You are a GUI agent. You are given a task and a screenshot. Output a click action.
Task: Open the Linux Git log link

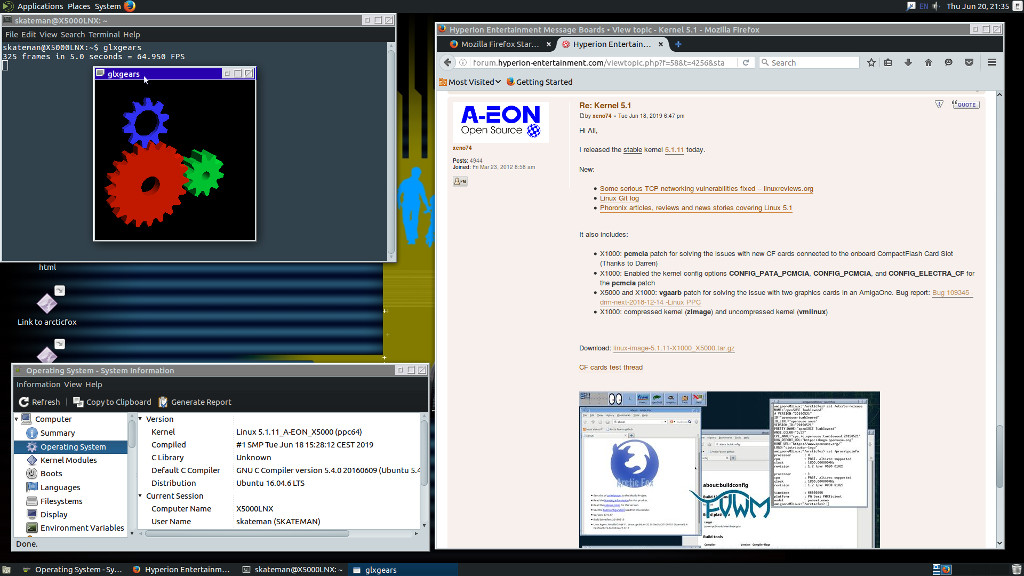tap(619, 199)
